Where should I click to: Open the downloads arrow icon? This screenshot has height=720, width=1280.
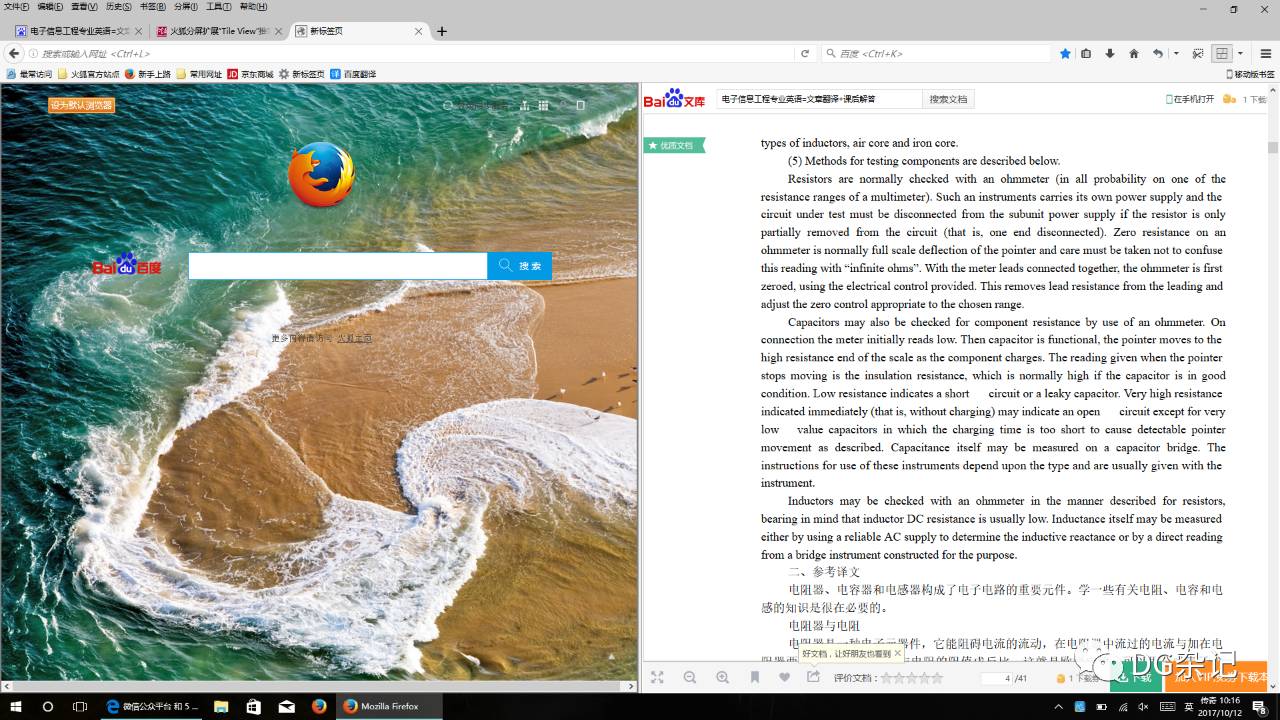(x=1110, y=53)
